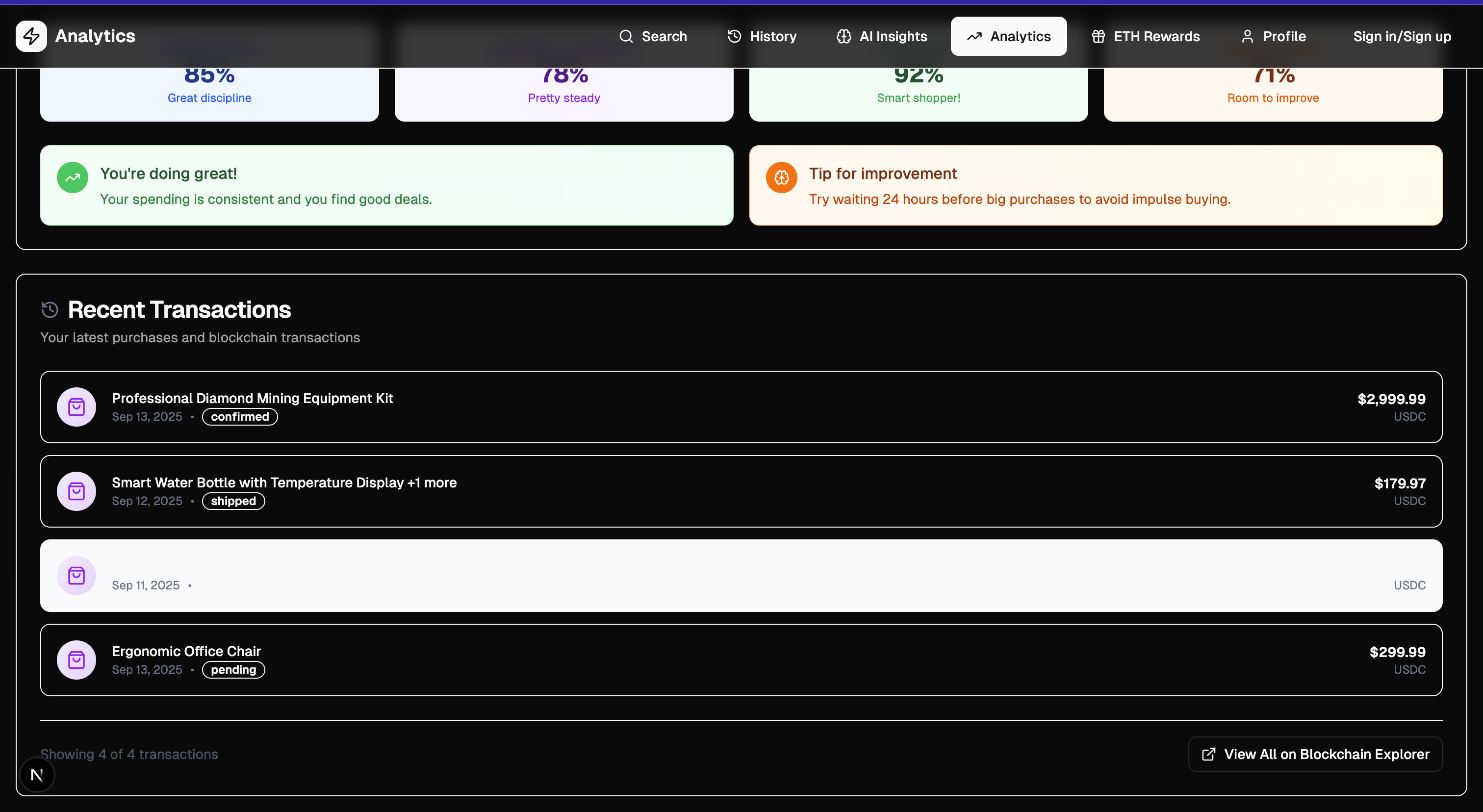Screen dimensions: 1483x812
Task: Click the Diamond Mining Kit shopping bag icon
Action: coord(77,407)
